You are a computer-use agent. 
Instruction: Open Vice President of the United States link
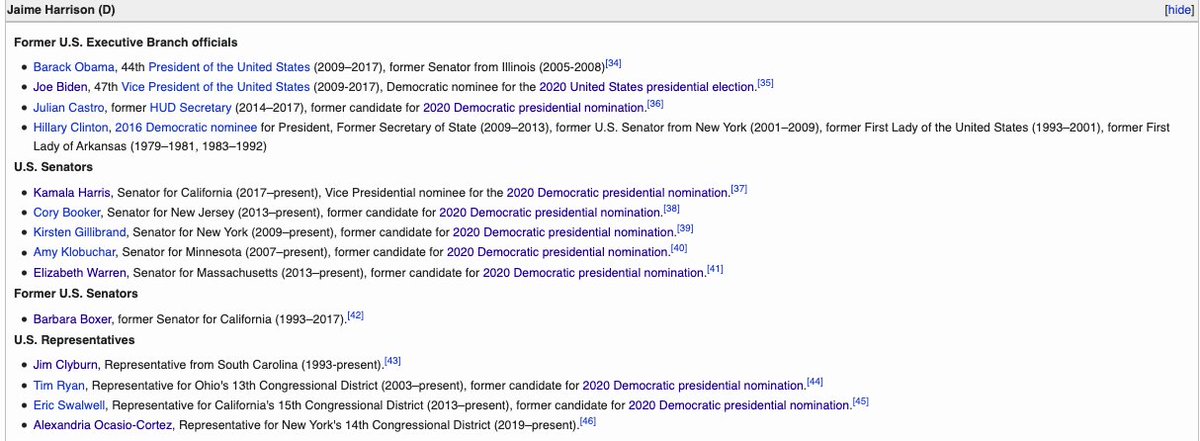[x=218, y=87]
